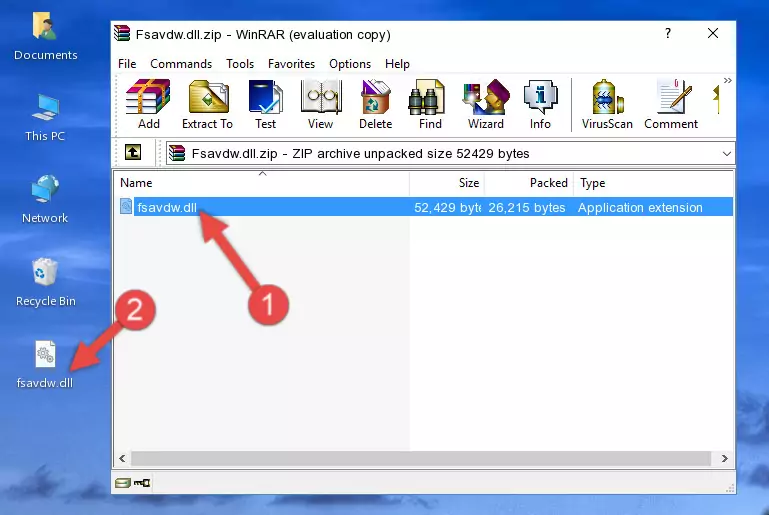This screenshot has height=515, width=769.
Task: Click the Add toolbar icon
Action: 148,104
